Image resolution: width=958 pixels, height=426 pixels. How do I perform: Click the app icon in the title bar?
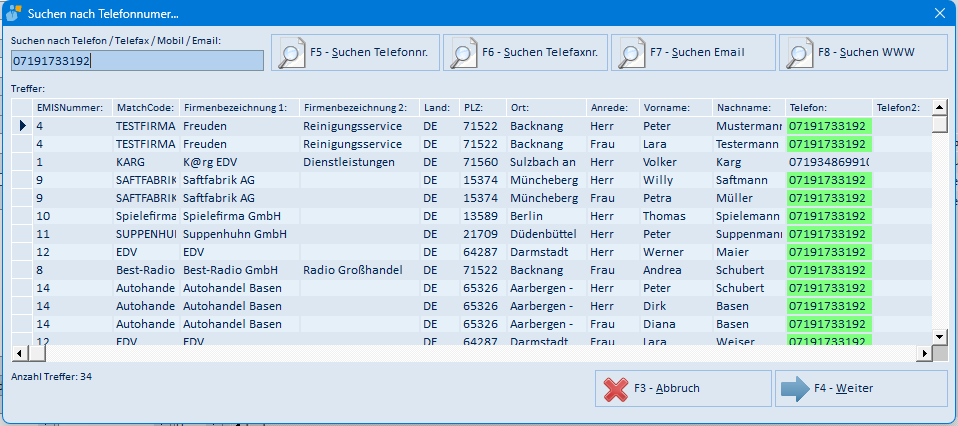[x=13, y=13]
